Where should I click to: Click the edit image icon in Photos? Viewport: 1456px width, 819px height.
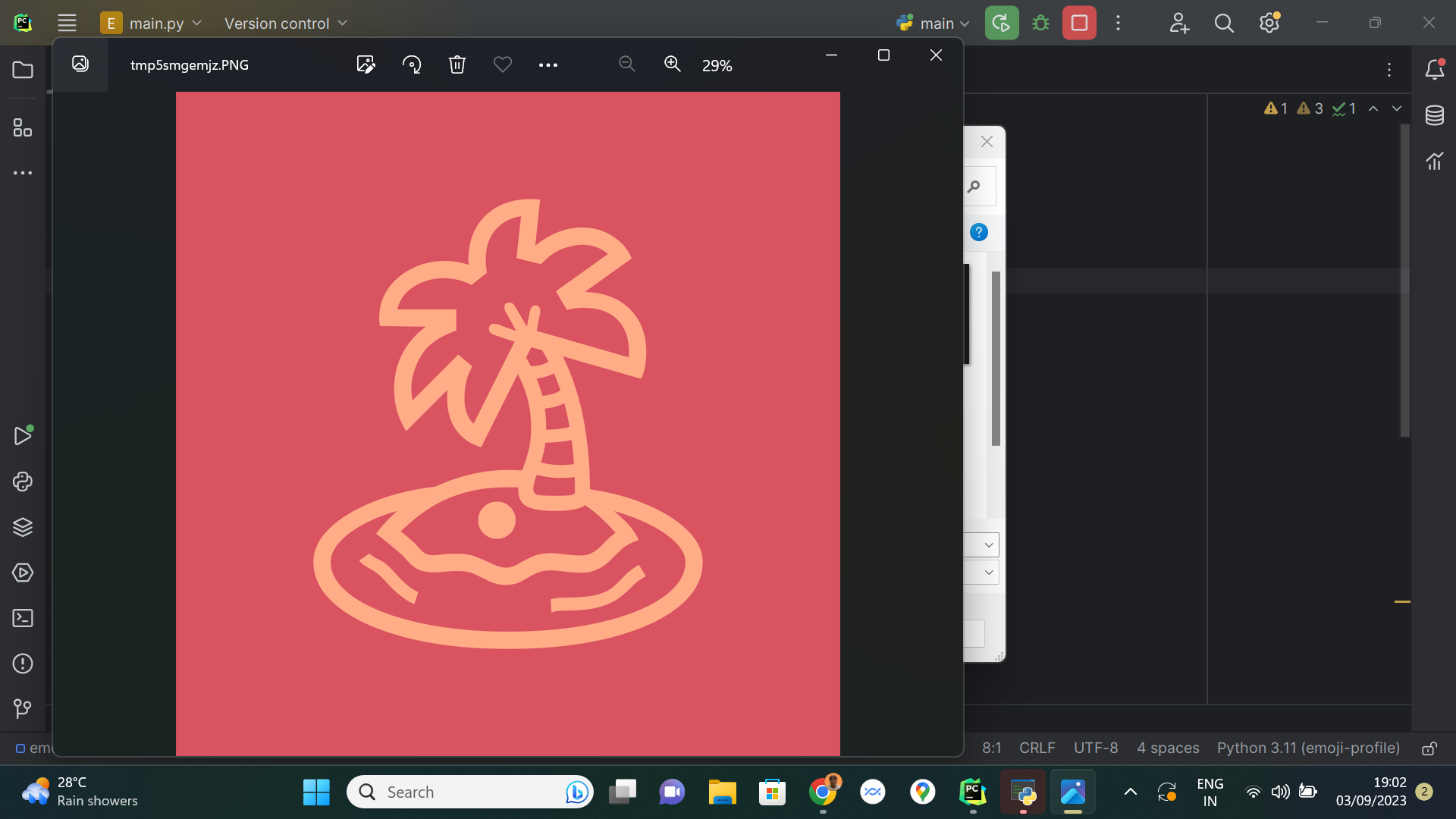[x=366, y=64]
